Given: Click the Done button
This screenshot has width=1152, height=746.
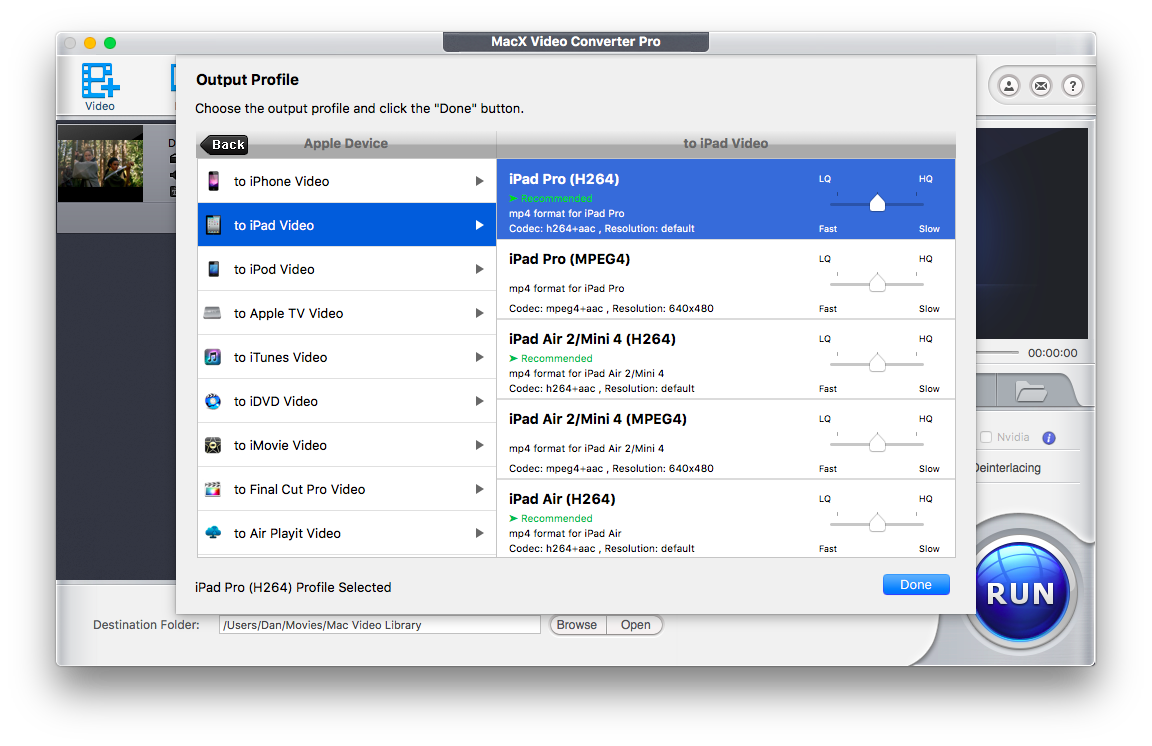Looking at the screenshot, I should 916,584.
